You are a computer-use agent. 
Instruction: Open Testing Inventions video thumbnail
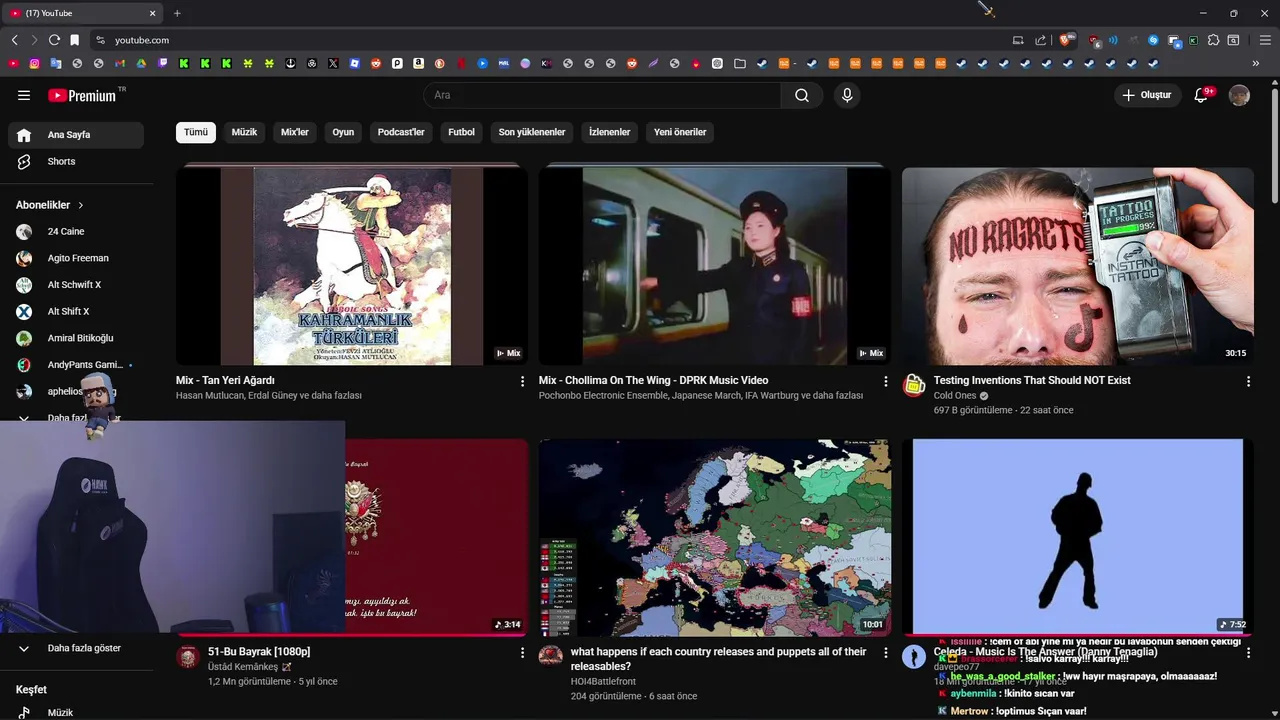[x=1078, y=266]
